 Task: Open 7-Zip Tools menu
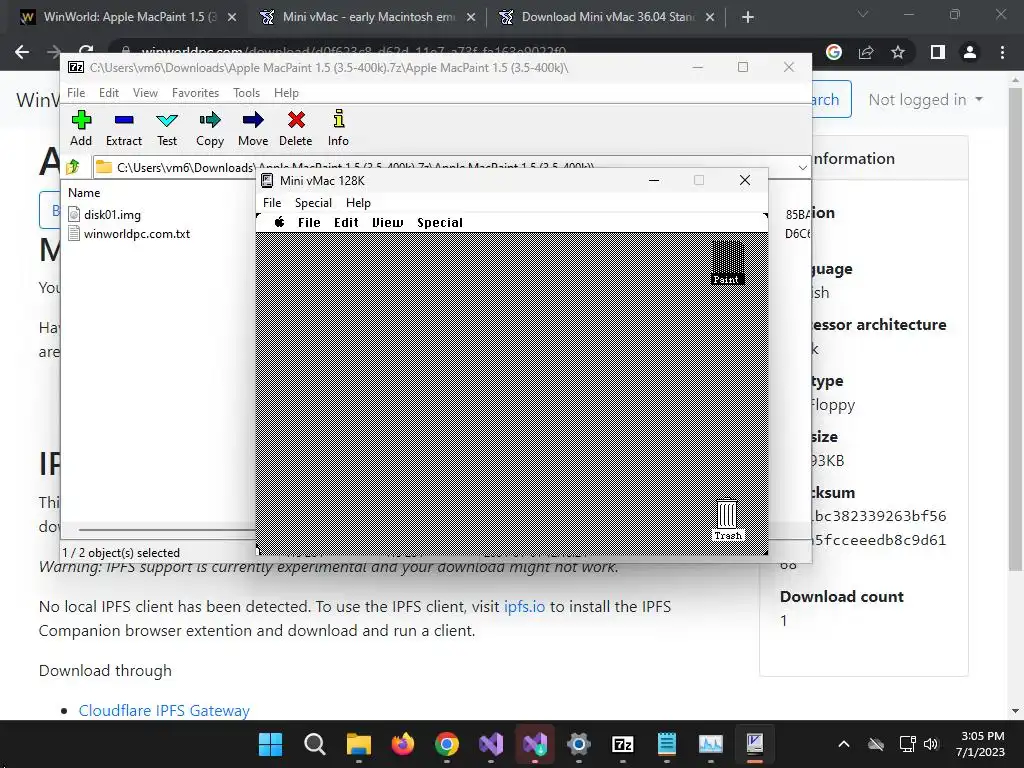point(246,93)
